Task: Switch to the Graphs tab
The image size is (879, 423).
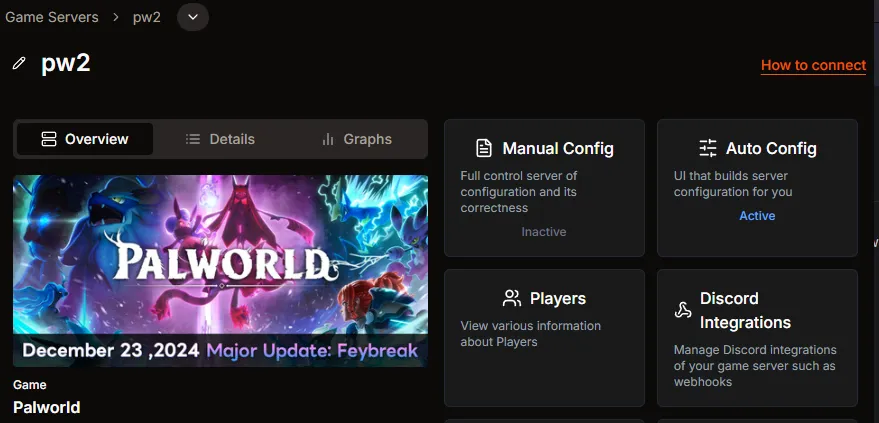Action: click(x=357, y=139)
